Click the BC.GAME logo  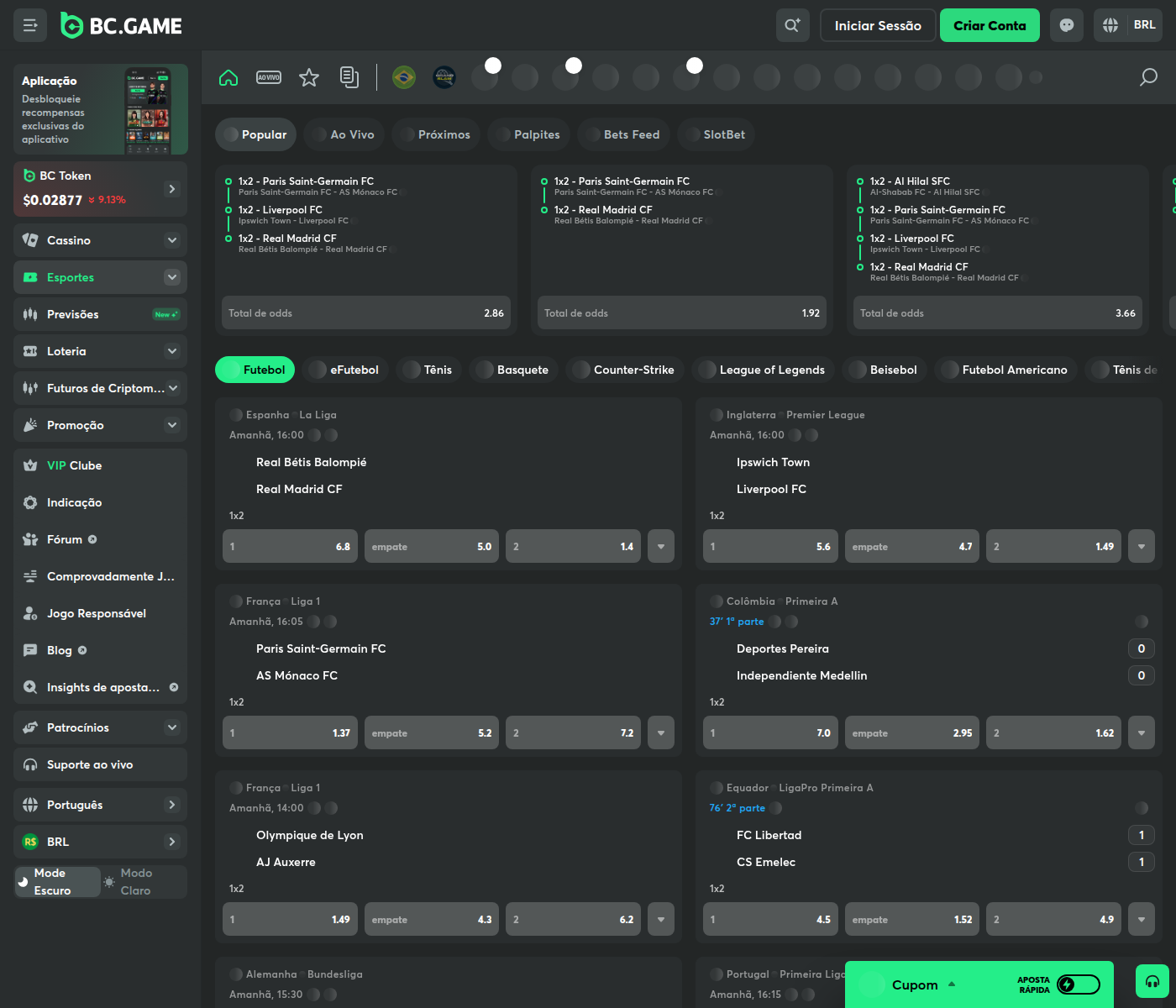click(122, 26)
